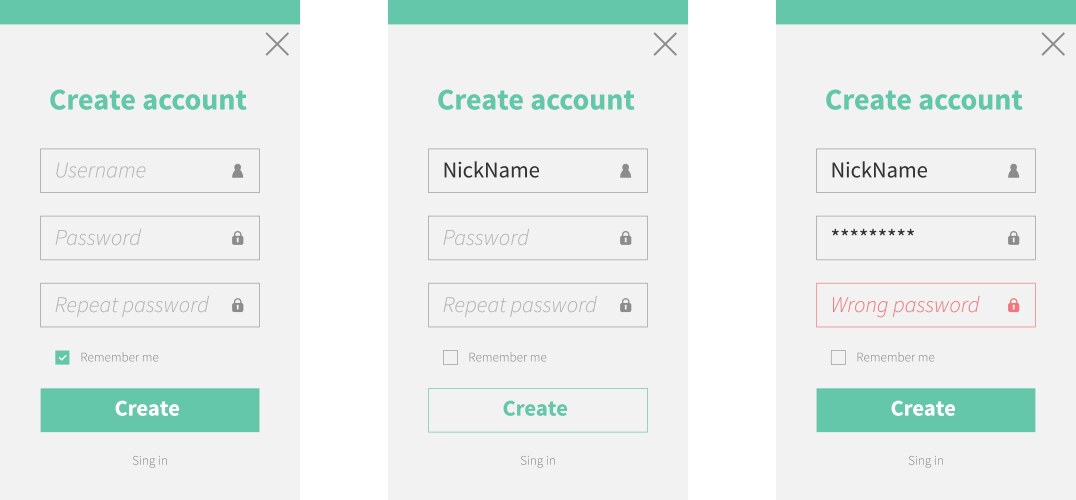Focus the red Wrong password input field
This screenshot has height=500, width=1076.
coord(926,305)
